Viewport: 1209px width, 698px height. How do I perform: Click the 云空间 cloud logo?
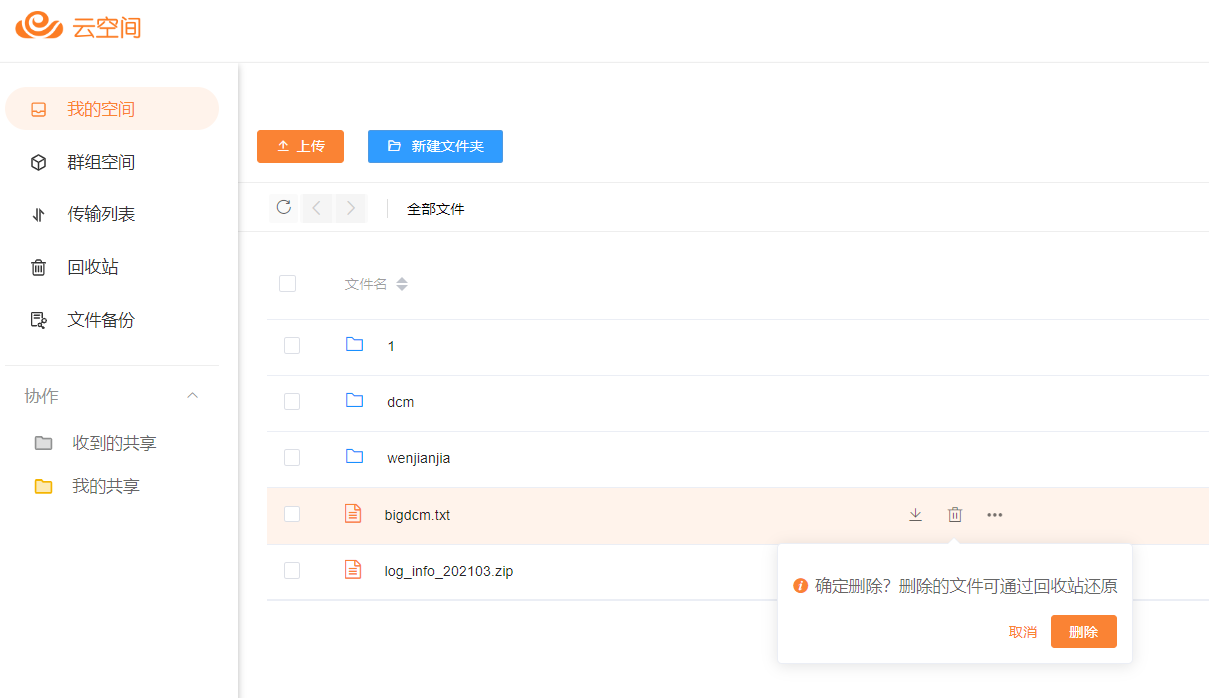click(x=79, y=26)
